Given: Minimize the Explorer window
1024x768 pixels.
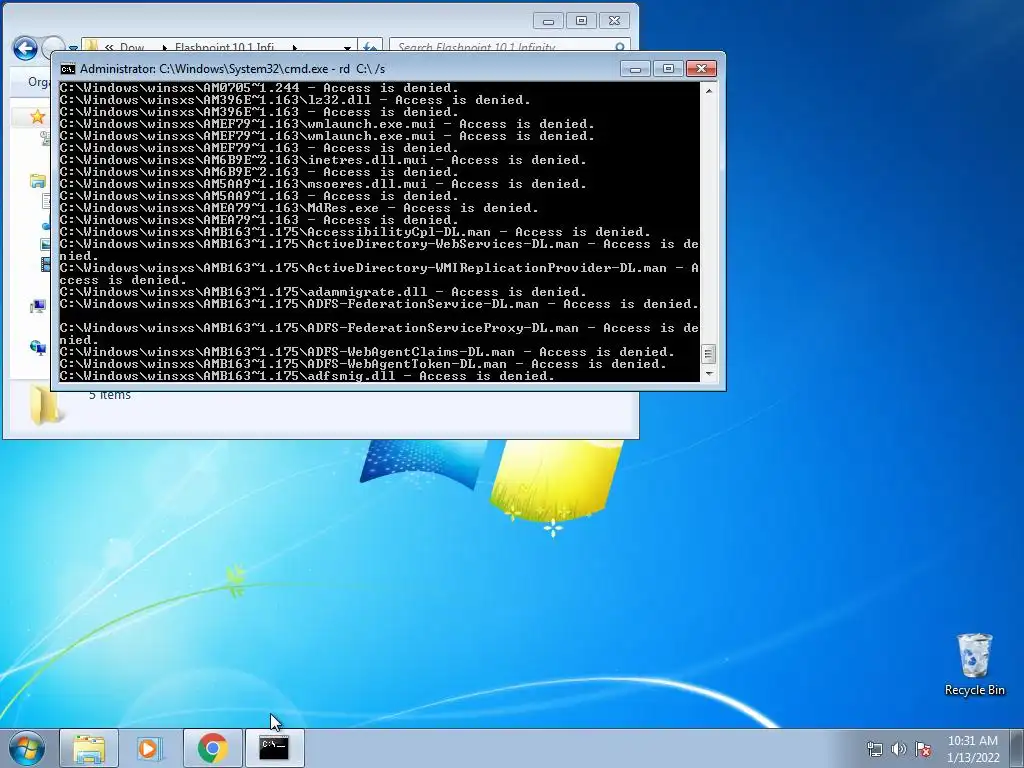Looking at the screenshot, I should [x=548, y=21].
